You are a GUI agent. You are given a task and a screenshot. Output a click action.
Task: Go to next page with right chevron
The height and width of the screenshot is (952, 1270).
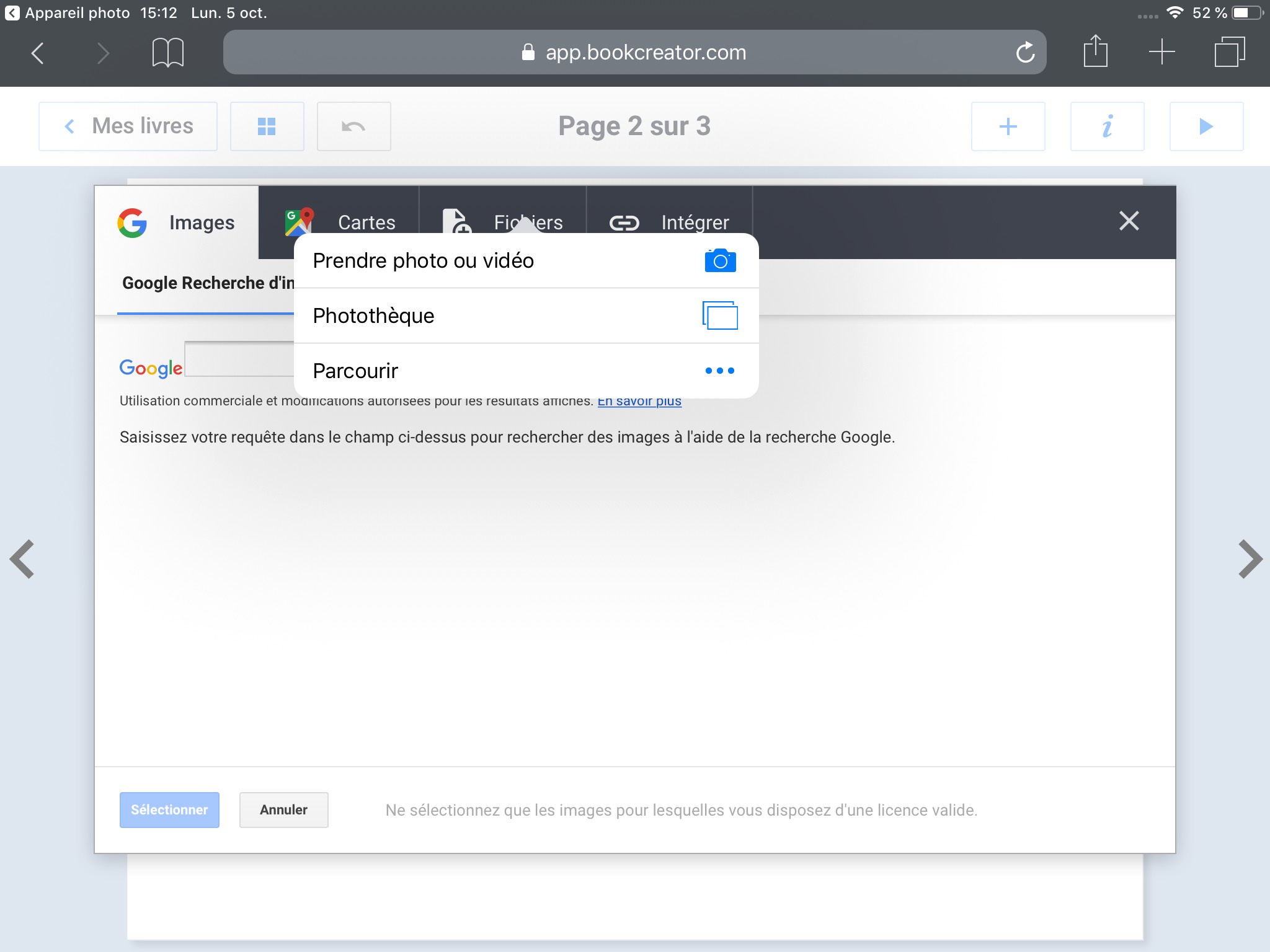(x=1250, y=559)
